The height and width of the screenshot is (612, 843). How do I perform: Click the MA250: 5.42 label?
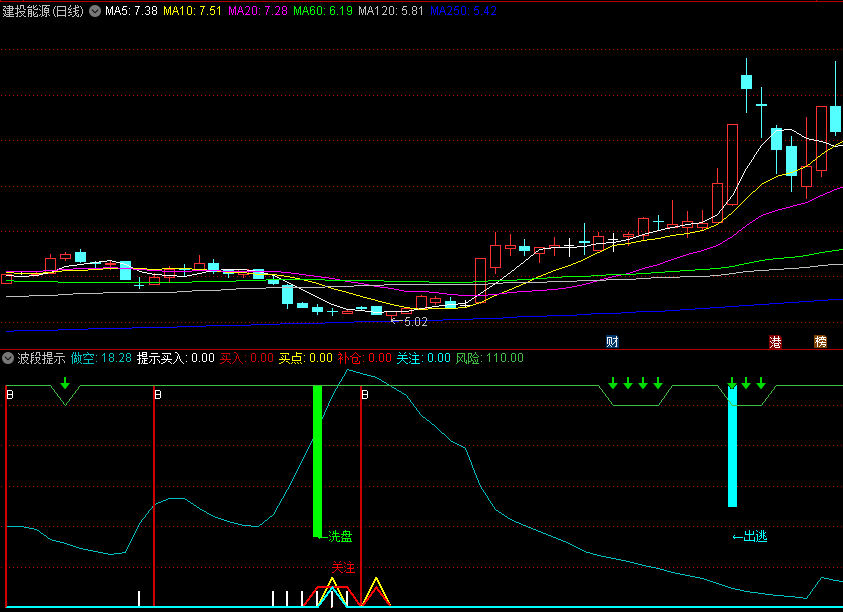(x=463, y=11)
